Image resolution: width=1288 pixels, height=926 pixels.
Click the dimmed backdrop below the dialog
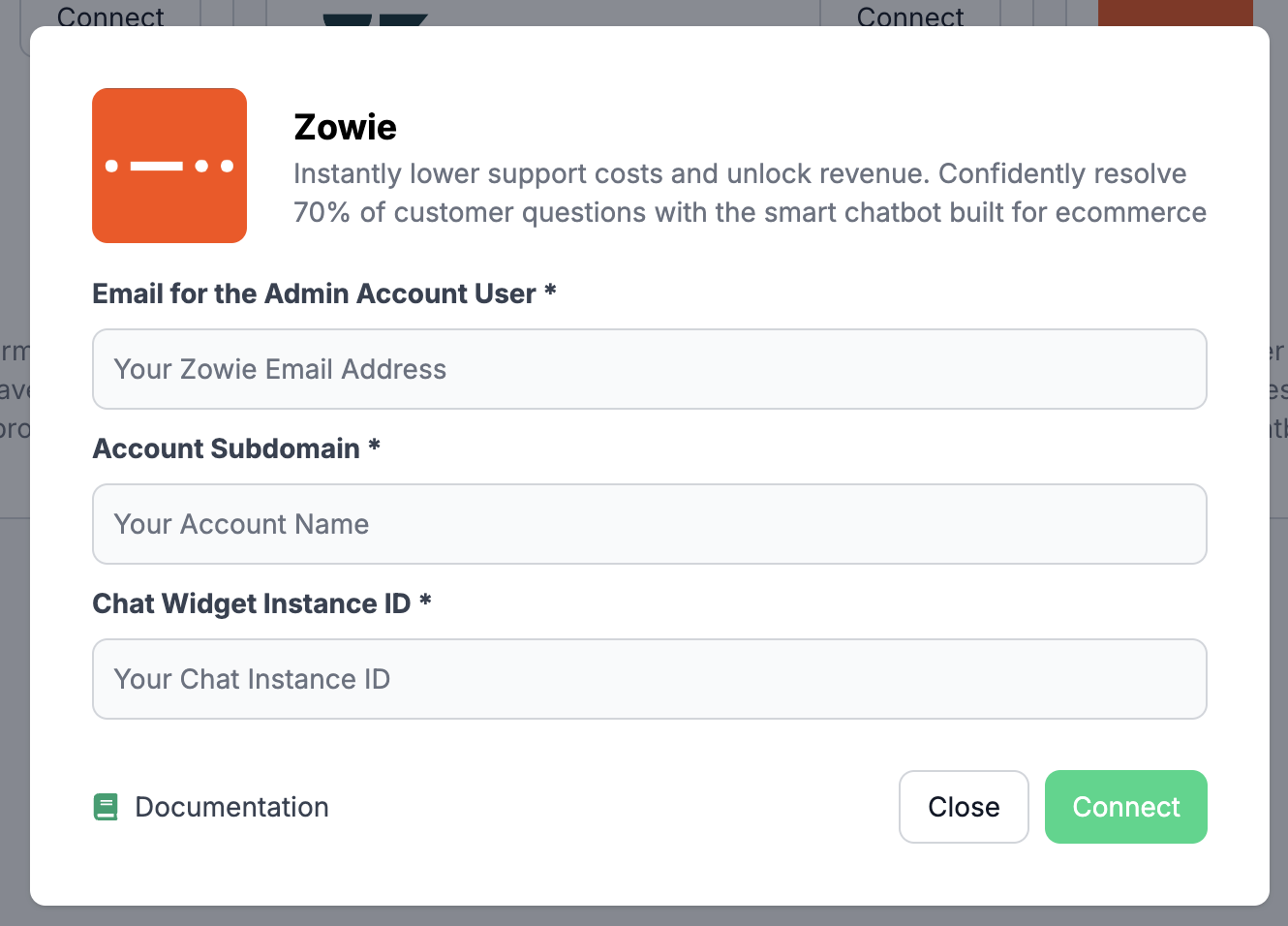coord(644,916)
